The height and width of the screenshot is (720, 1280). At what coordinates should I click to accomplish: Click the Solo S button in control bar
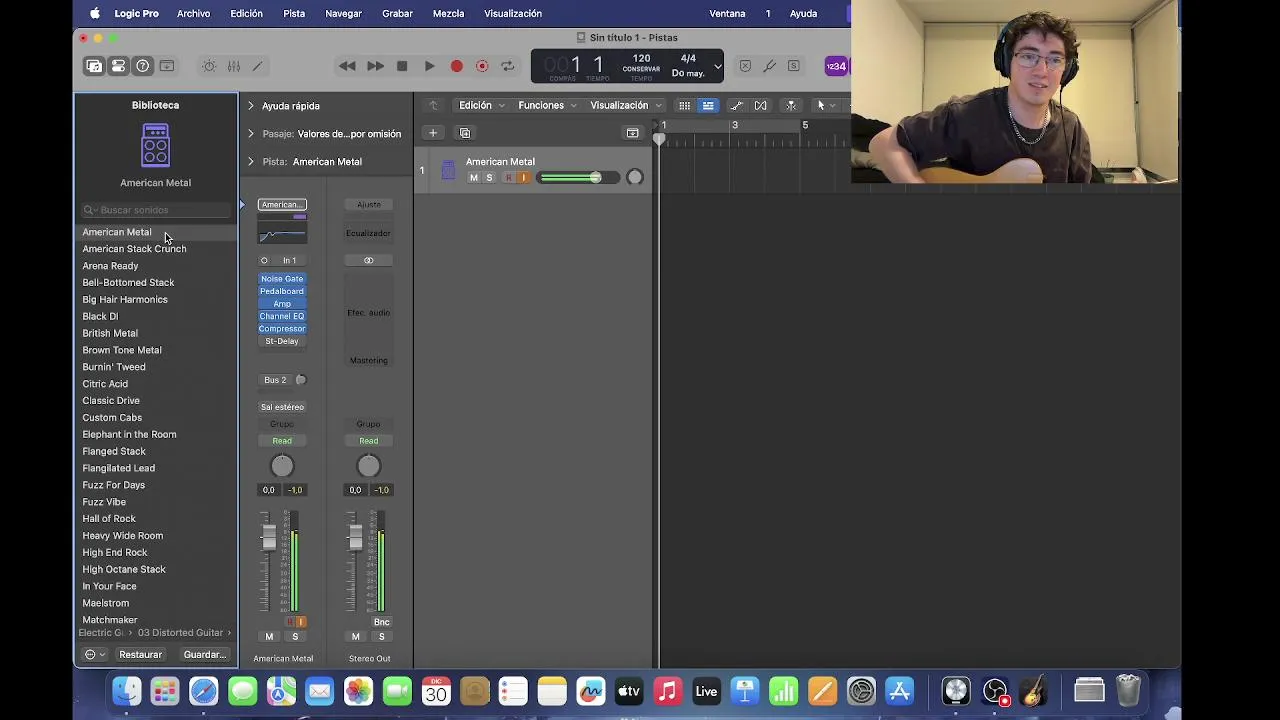(793, 66)
